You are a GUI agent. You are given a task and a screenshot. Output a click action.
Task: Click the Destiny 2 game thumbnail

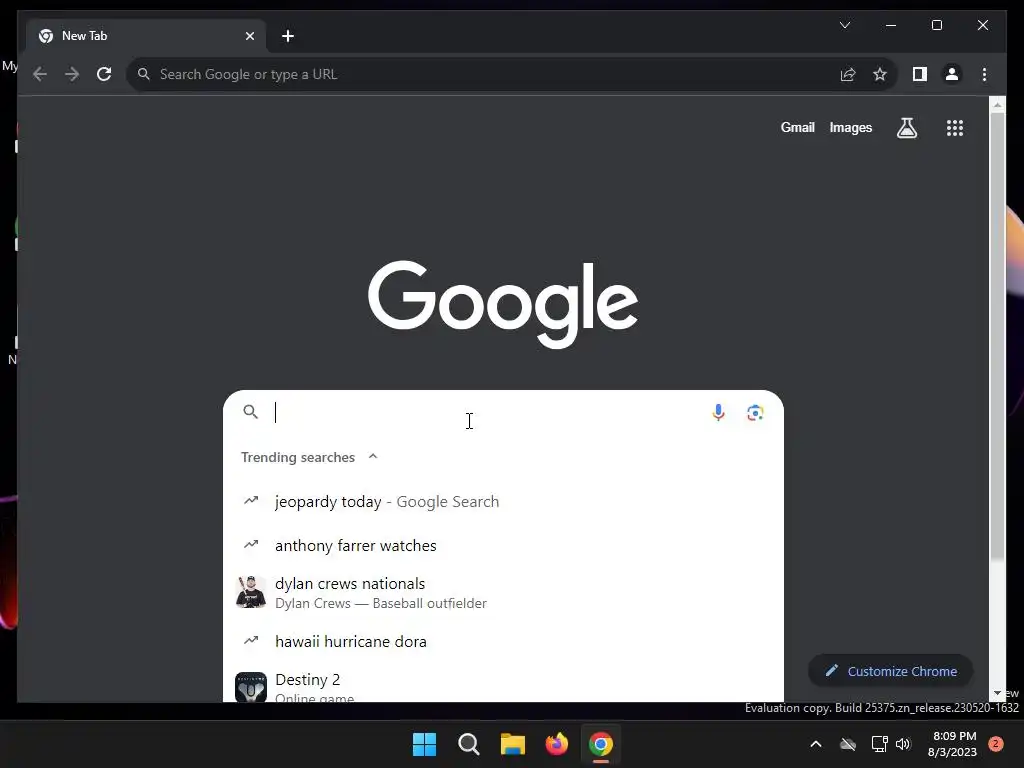click(x=251, y=687)
